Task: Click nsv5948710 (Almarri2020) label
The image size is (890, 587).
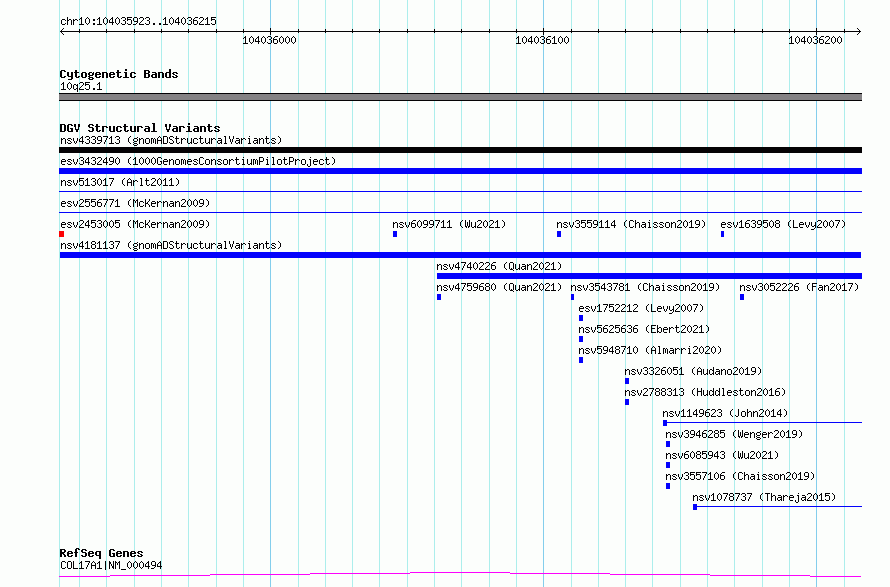Action: (650, 350)
